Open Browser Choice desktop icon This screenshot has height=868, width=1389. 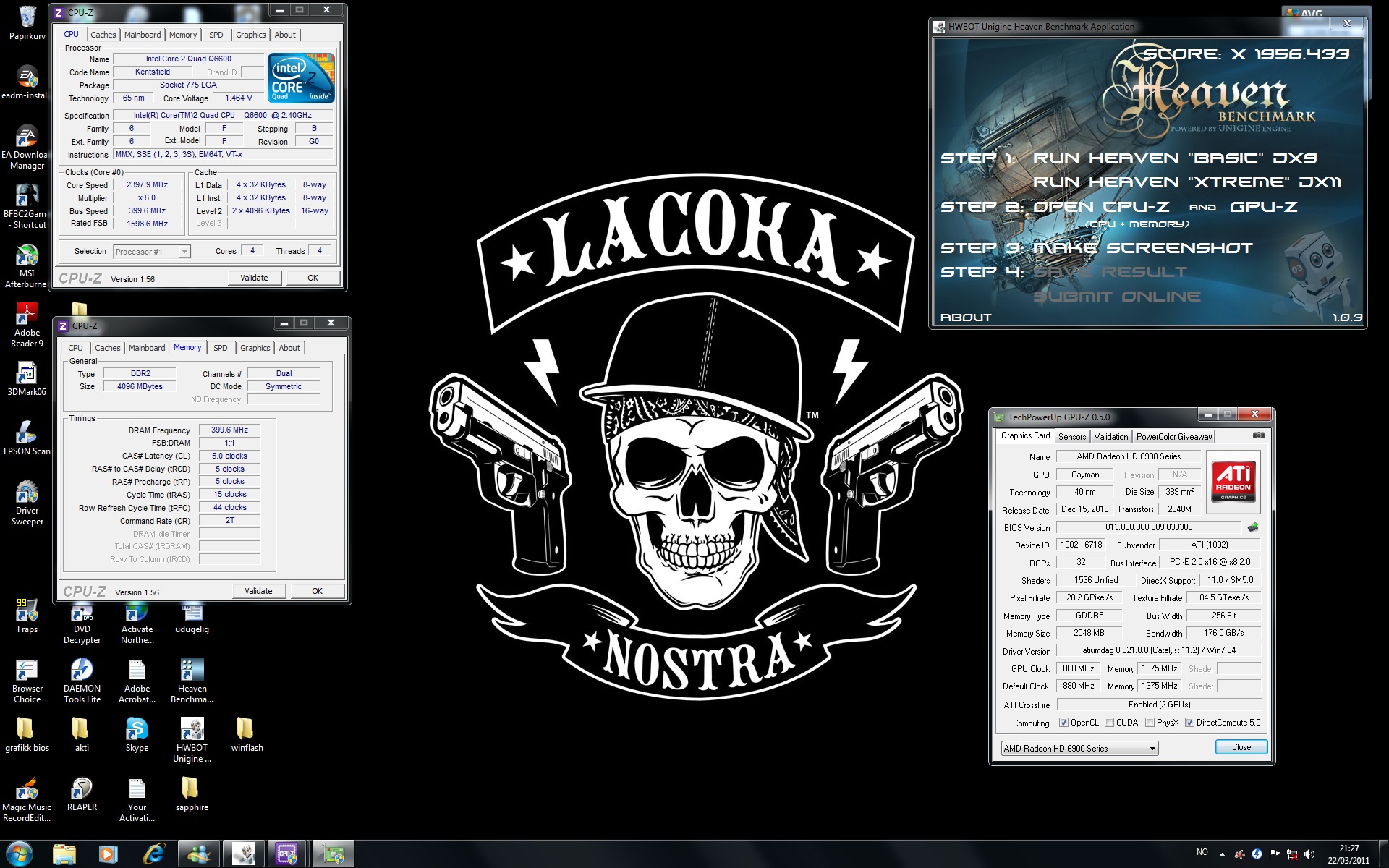click(x=27, y=681)
